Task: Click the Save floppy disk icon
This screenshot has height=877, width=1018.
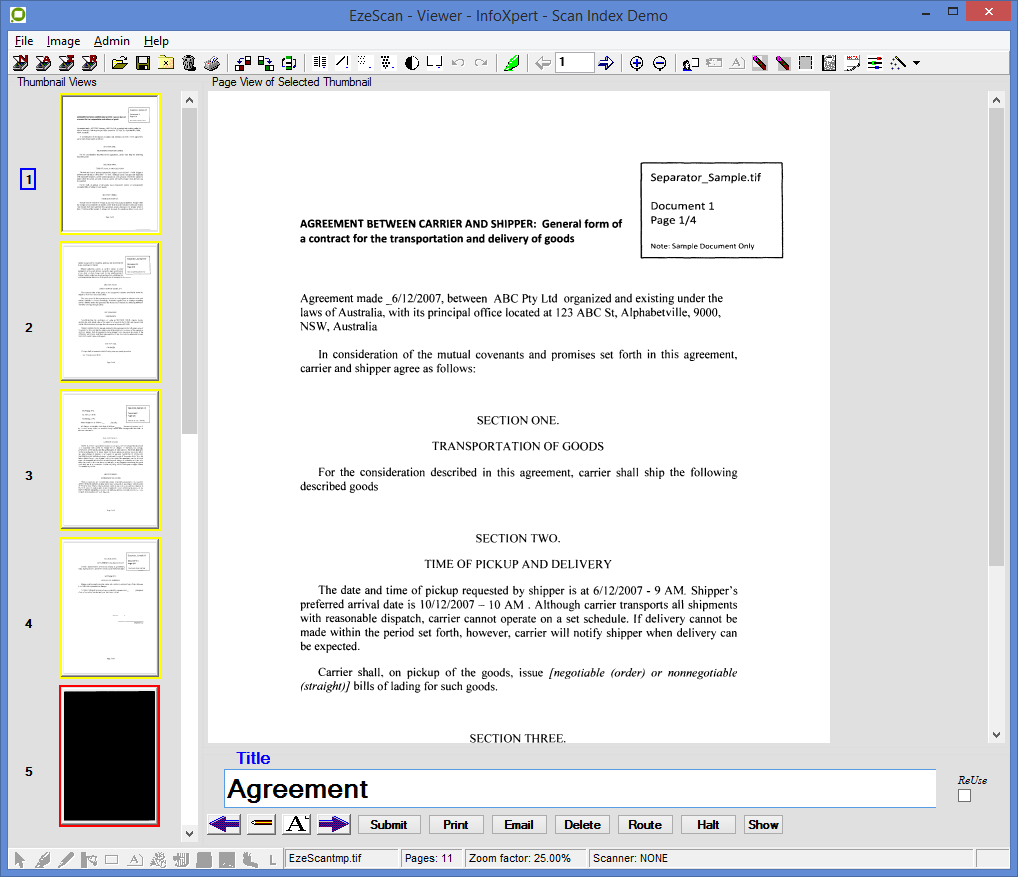Action: pyautogui.click(x=143, y=63)
